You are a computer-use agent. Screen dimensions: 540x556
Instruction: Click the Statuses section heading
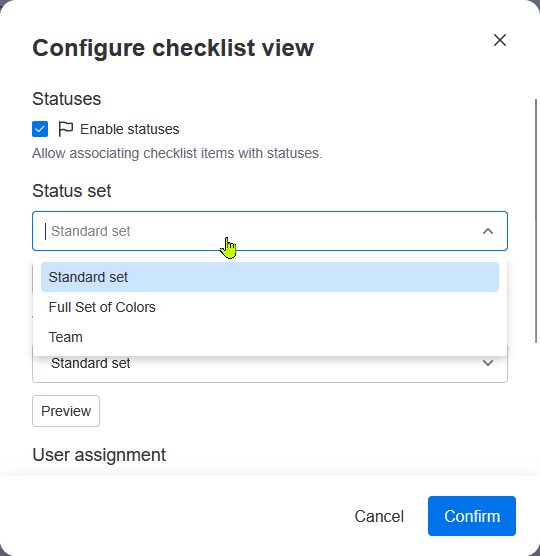click(x=67, y=99)
